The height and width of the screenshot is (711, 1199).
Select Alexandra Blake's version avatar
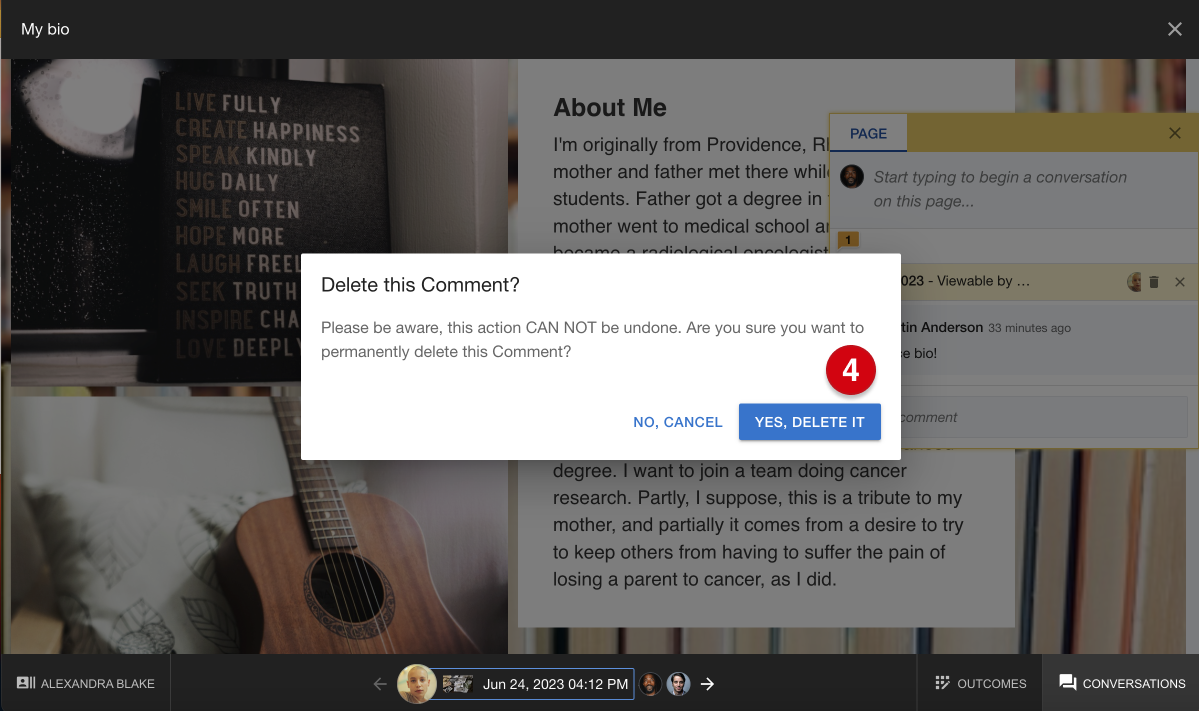417,683
